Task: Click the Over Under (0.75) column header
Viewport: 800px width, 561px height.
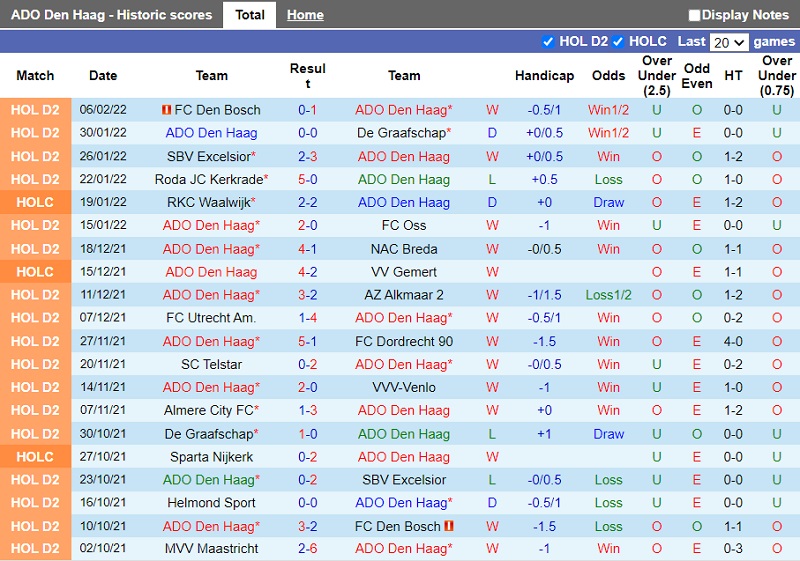Action: (x=777, y=75)
